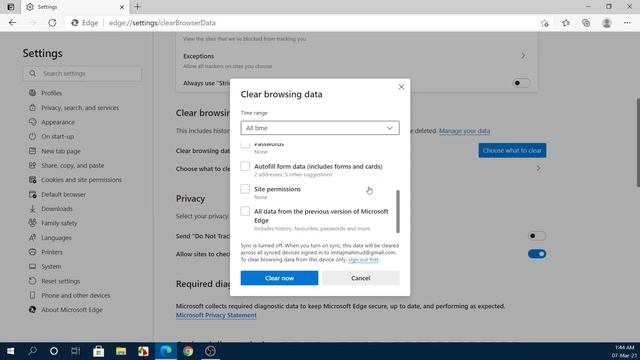The height and width of the screenshot is (360, 640).
Task: Open New tab page settings
Action: click(x=61, y=151)
